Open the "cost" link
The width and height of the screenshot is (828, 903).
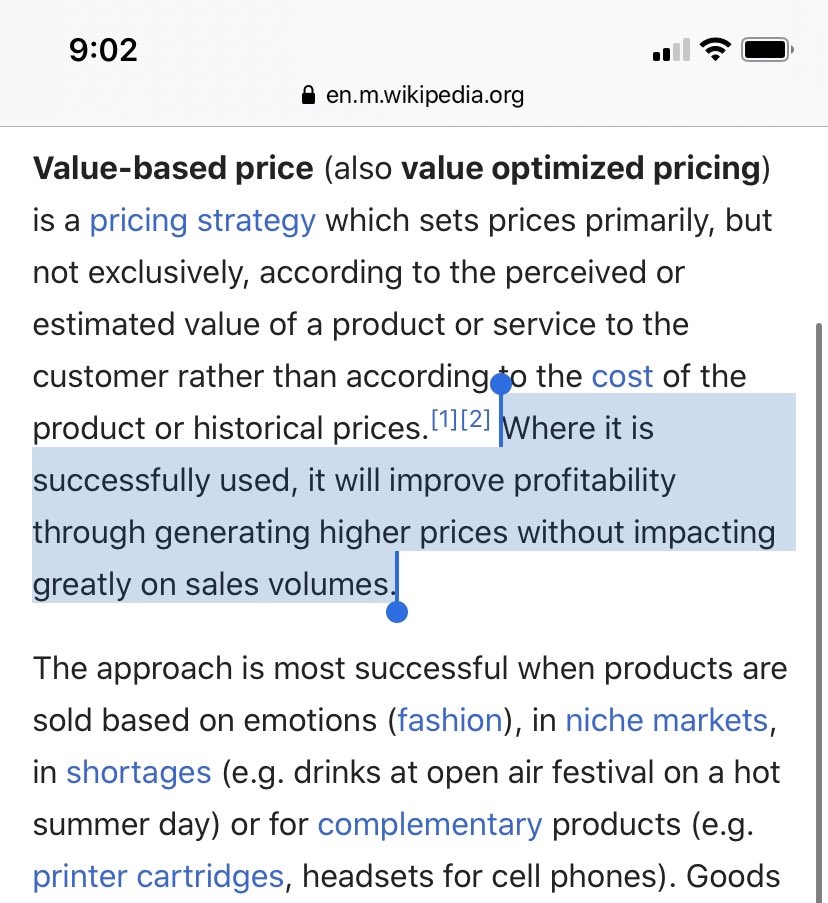tap(622, 376)
